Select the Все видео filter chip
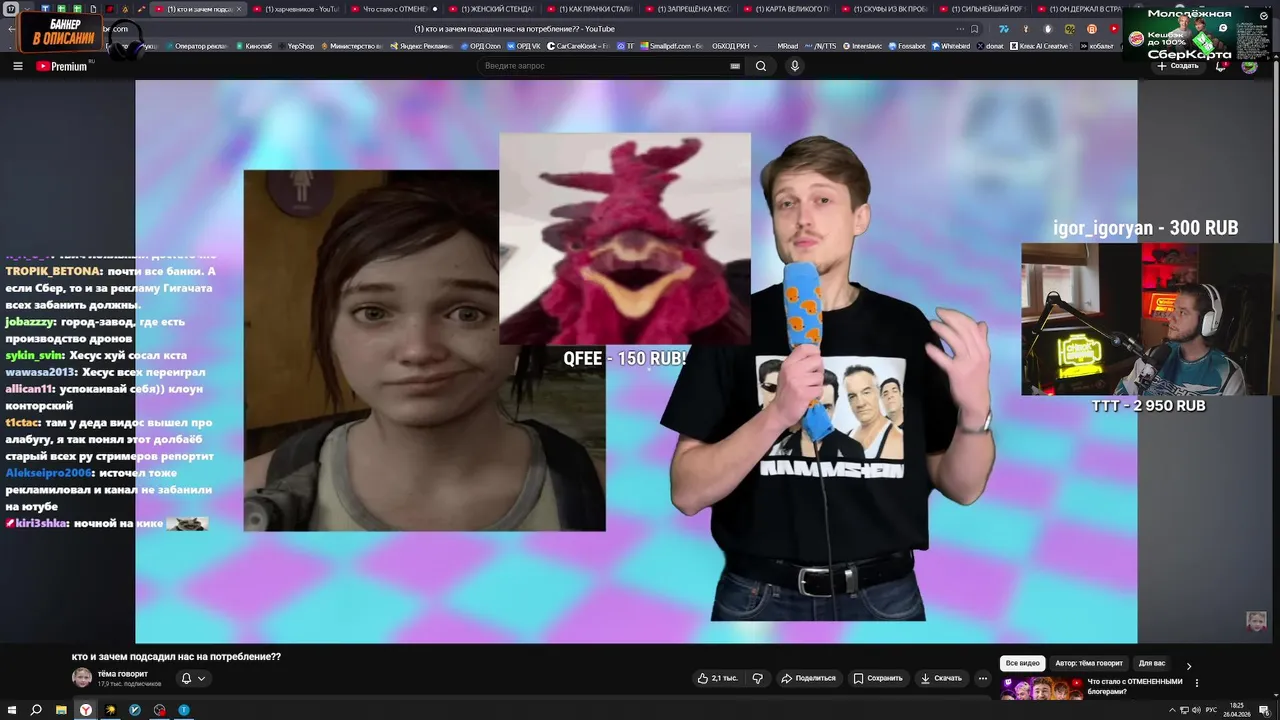This screenshot has width=1280, height=720. pos(1022,663)
